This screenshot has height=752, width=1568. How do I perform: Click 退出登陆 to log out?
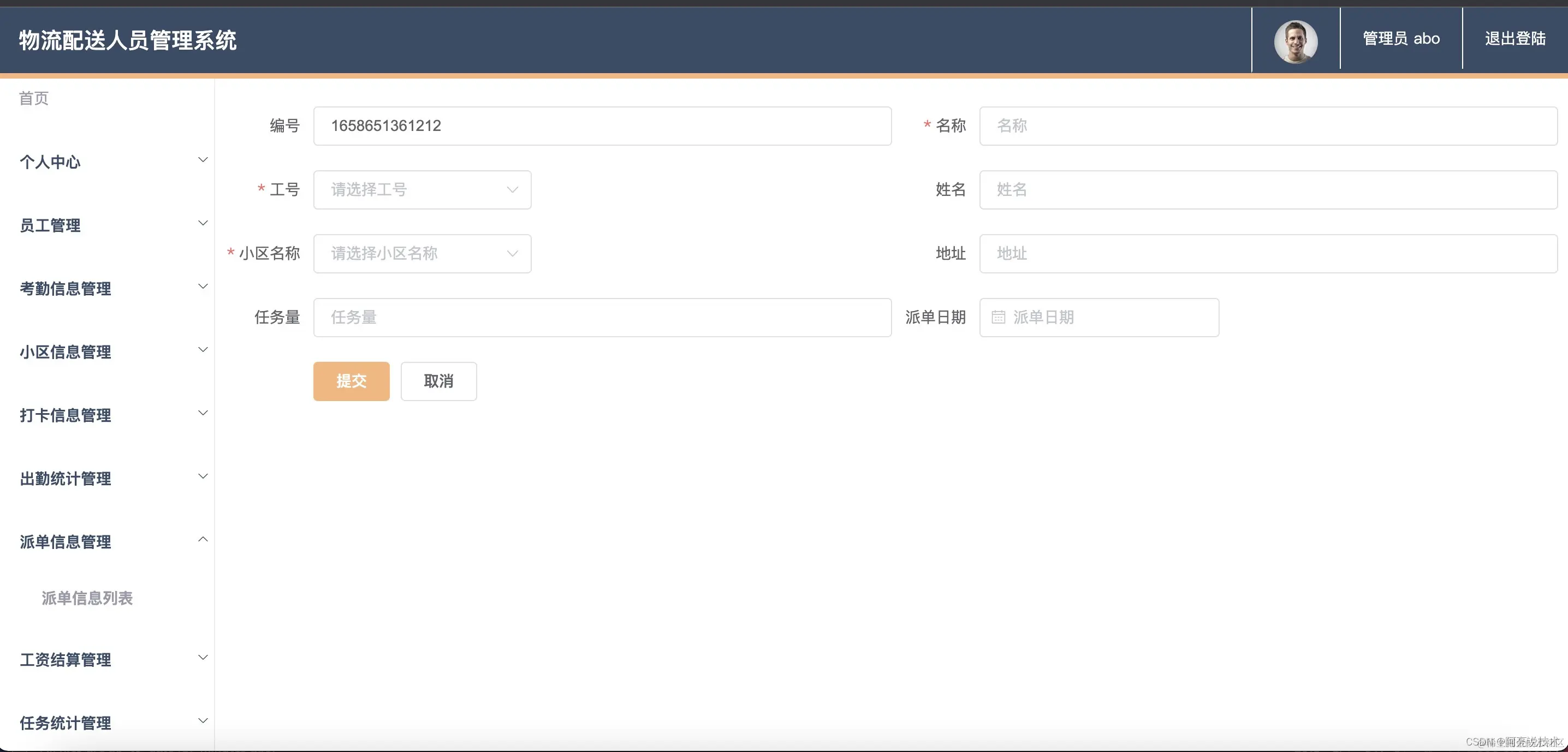coord(1514,39)
